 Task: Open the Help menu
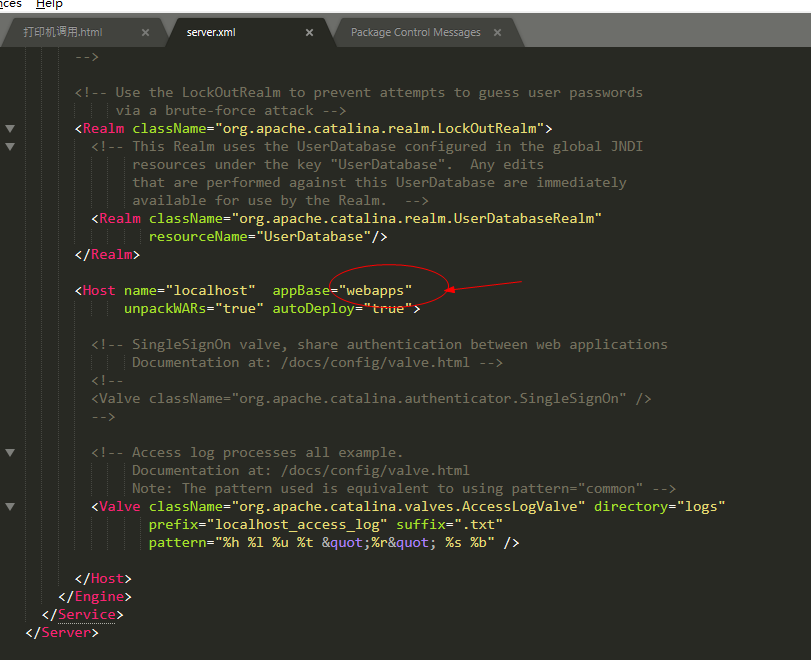point(49,4)
